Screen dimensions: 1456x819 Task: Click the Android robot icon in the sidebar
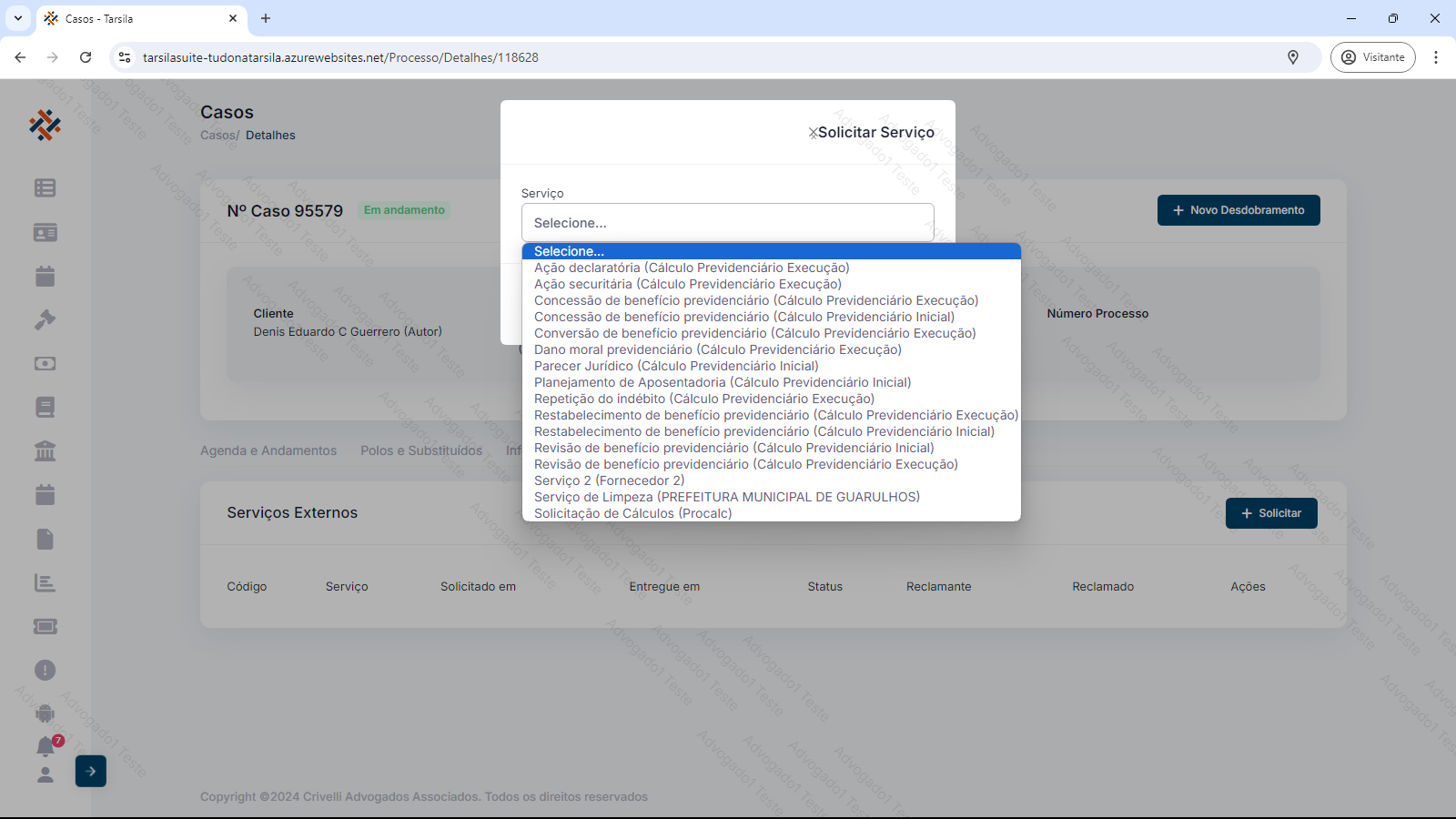tap(45, 713)
